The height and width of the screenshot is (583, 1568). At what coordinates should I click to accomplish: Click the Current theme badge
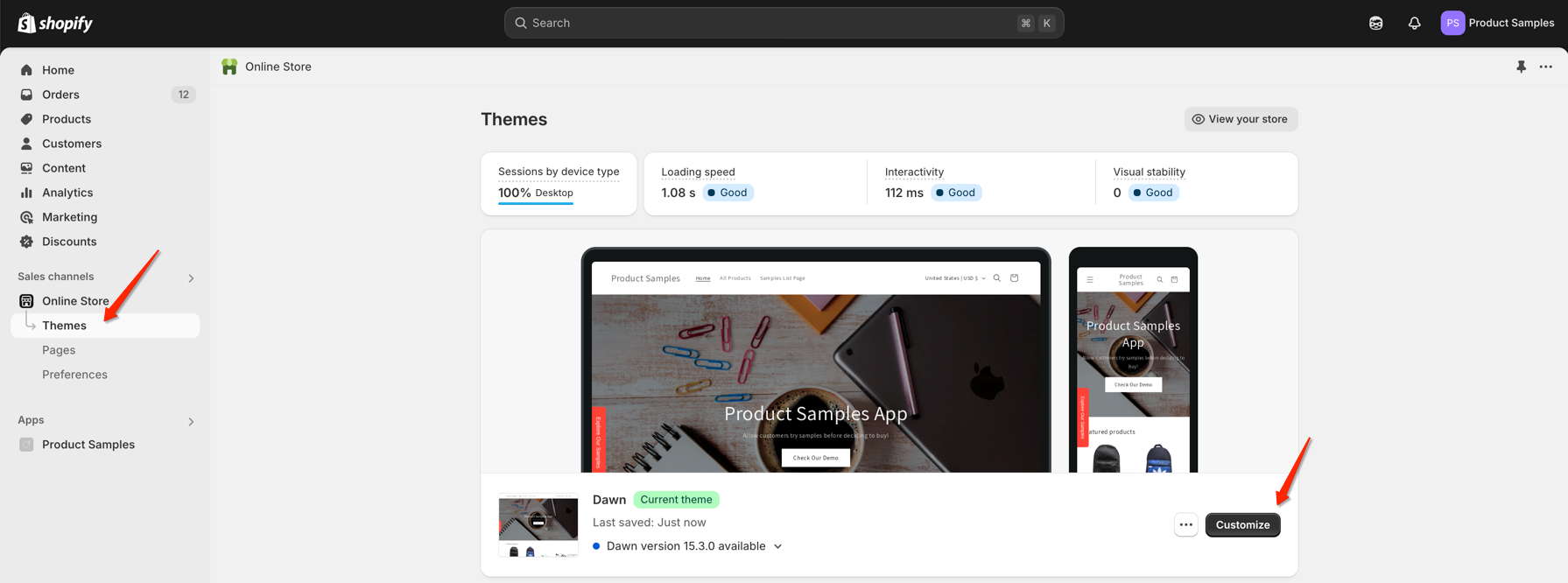point(676,500)
